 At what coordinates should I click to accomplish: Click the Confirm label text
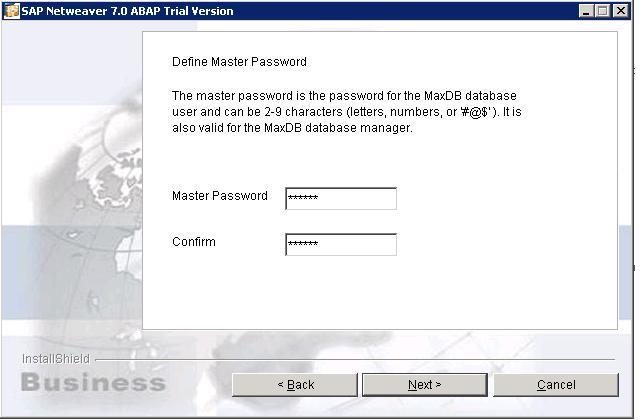[x=193, y=242]
